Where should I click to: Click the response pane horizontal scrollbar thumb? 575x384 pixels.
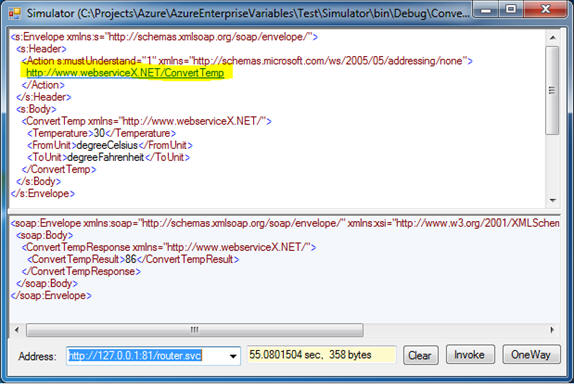(195, 330)
